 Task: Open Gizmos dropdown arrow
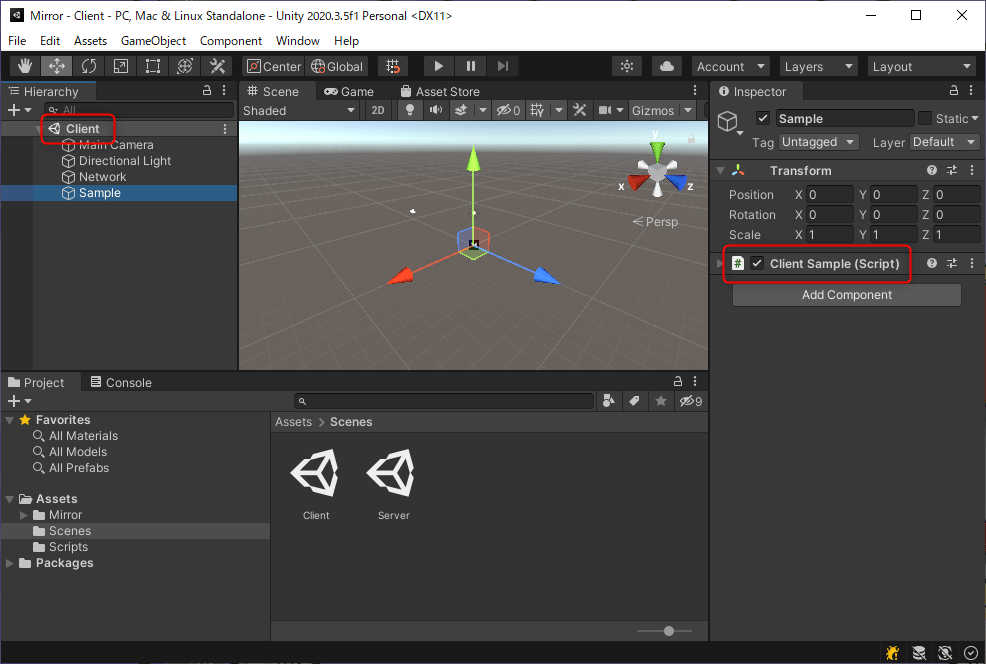(688, 111)
